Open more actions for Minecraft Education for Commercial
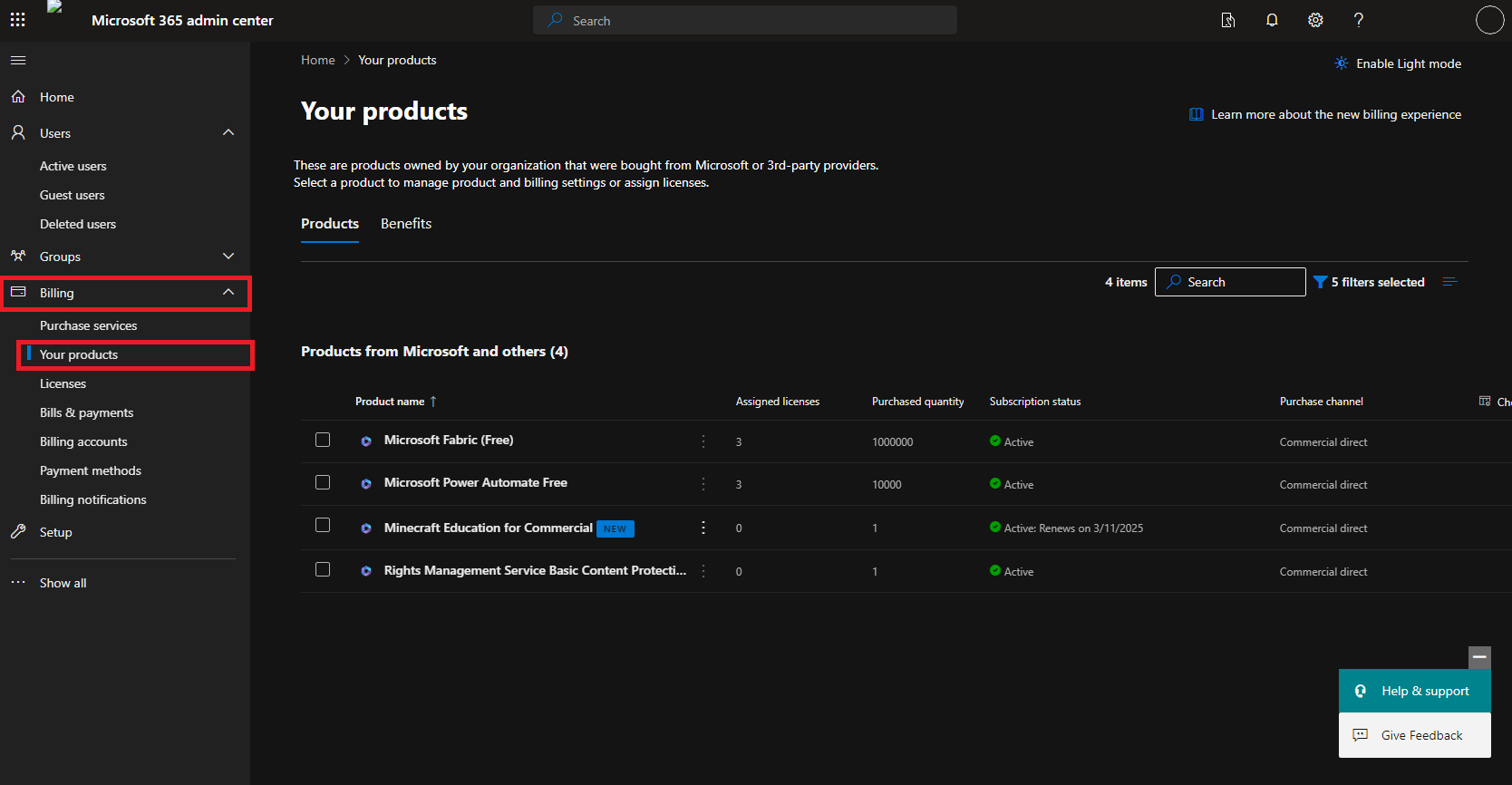Viewport: 1512px width, 785px height. tap(703, 528)
